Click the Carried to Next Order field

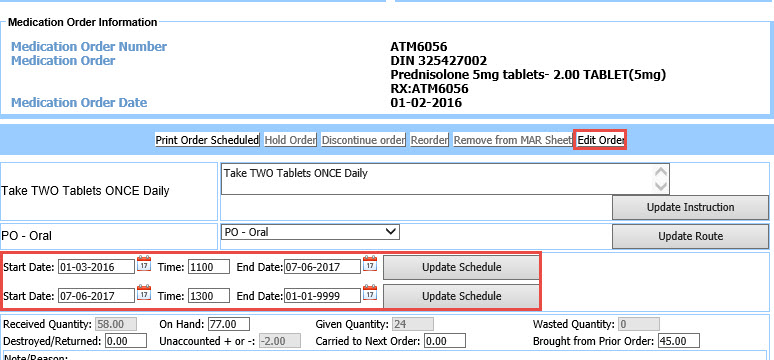445,341
